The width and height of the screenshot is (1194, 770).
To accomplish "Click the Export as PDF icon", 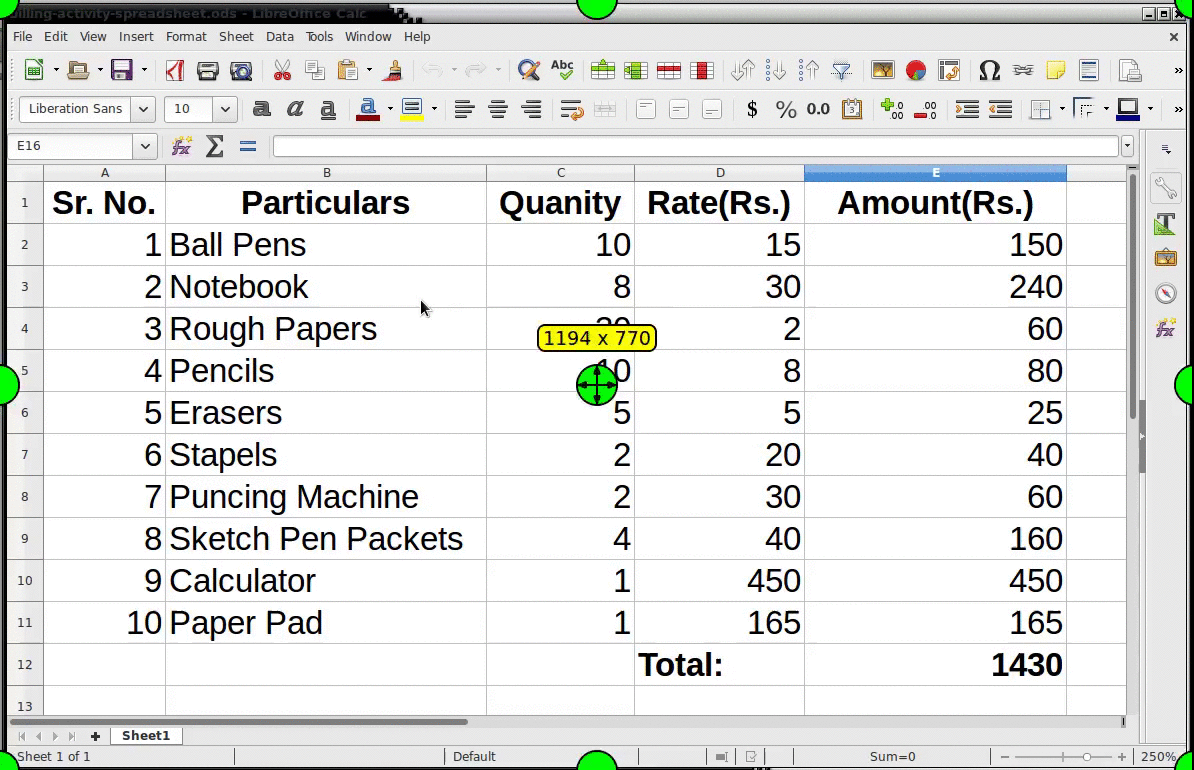I will tap(175, 70).
